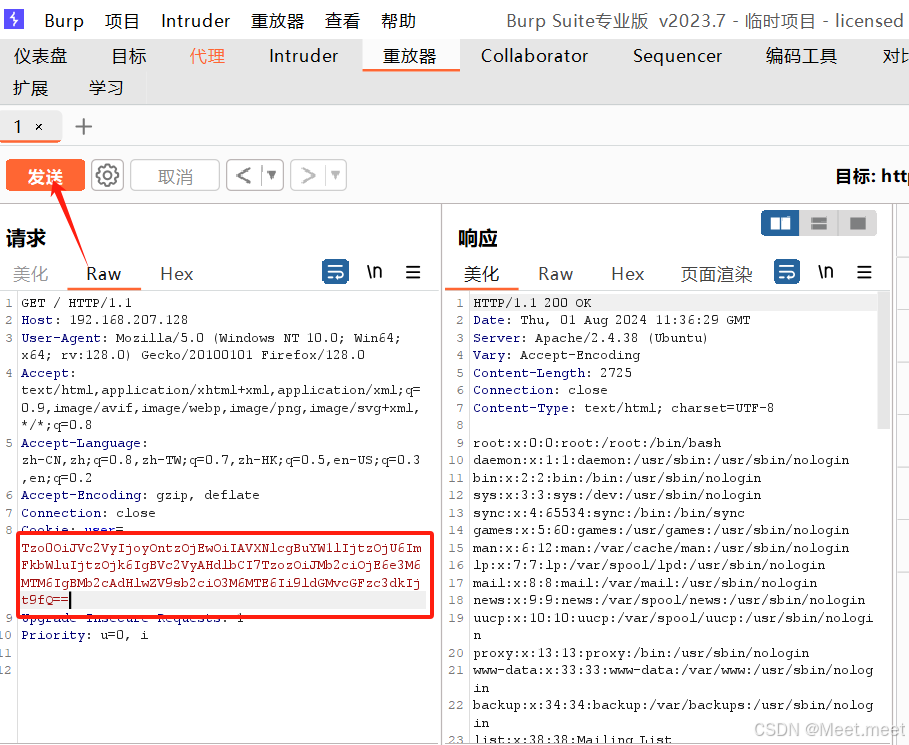
Task: Click the Accept-Encoding: gzip, deflate line
Action: coord(140,495)
